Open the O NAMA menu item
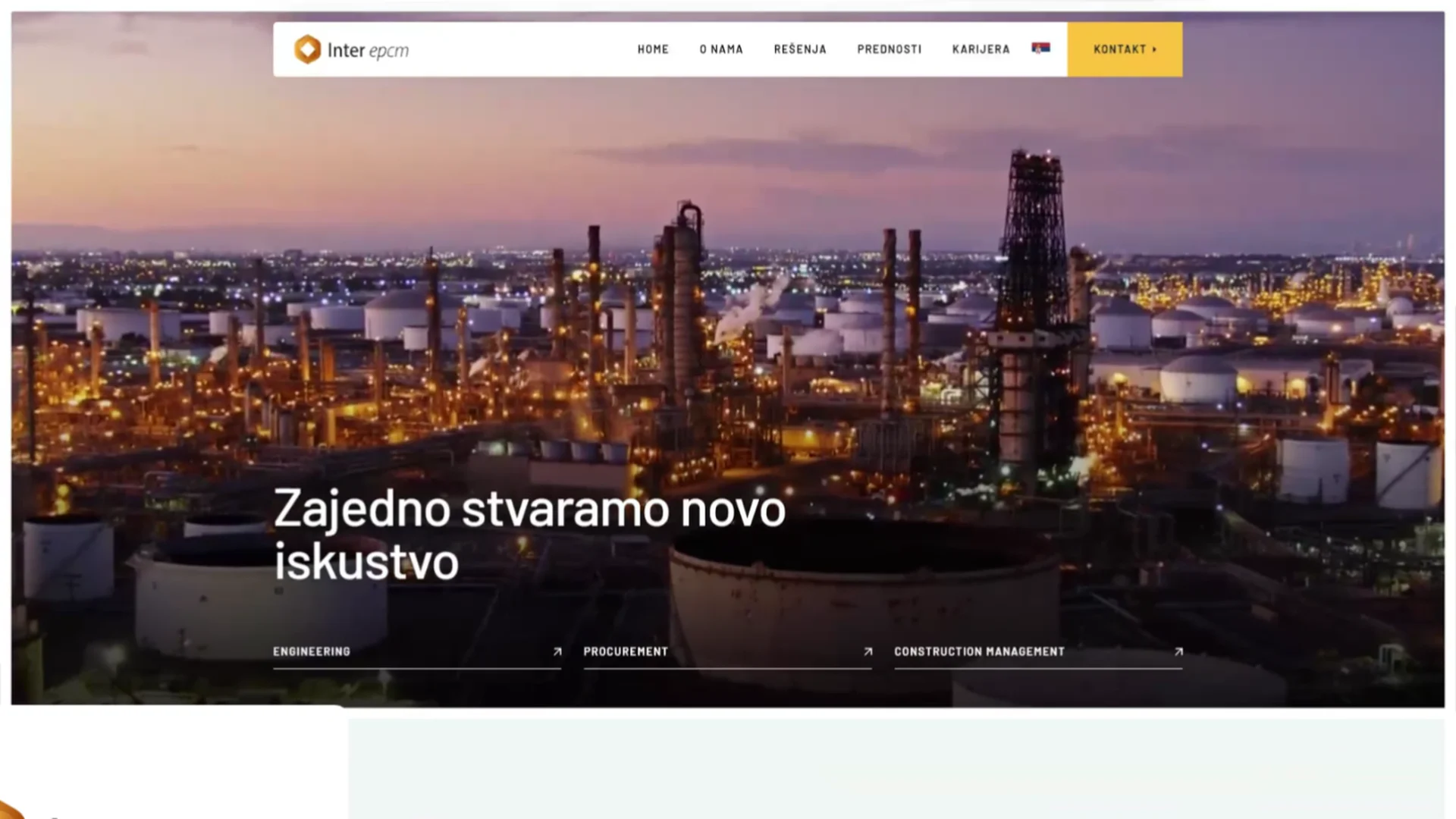The image size is (1456, 819). tap(721, 49)
